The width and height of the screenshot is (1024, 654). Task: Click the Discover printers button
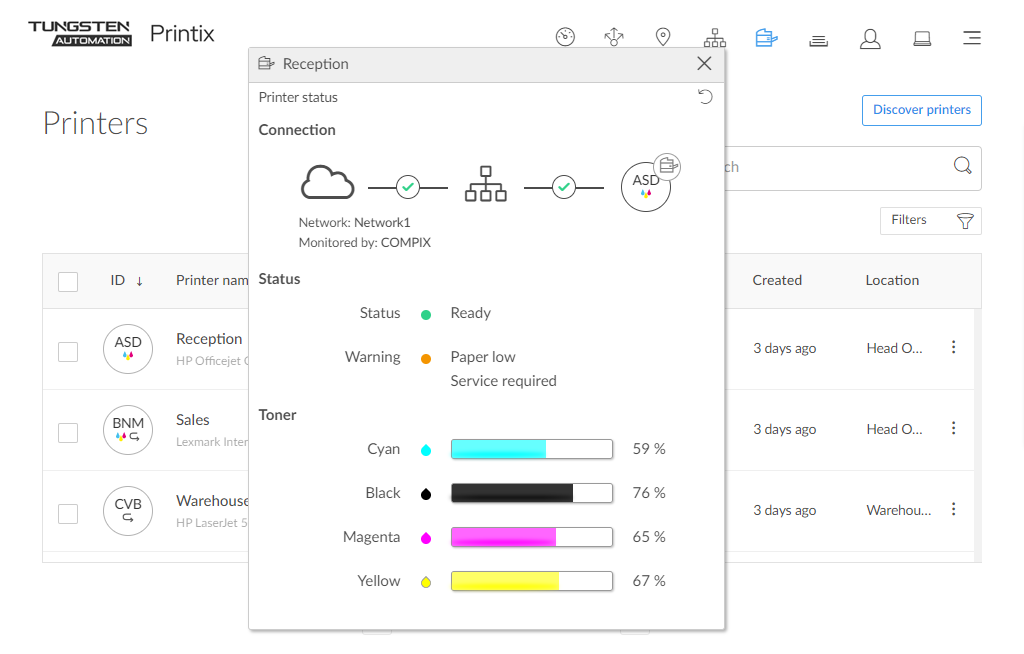click(x=921, y=110)
